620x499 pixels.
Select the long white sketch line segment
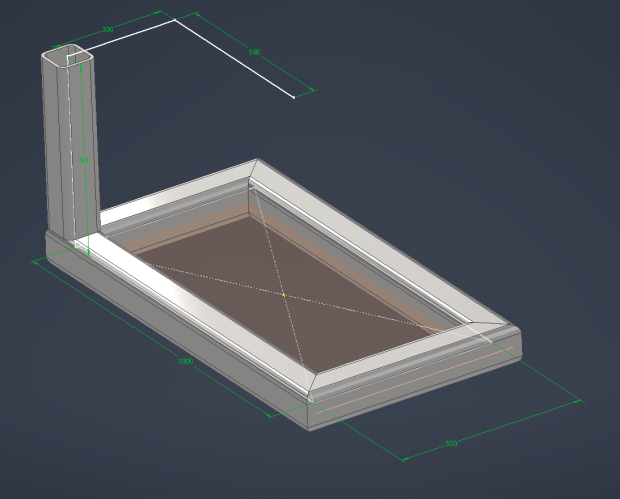click(x=234, y=58)
